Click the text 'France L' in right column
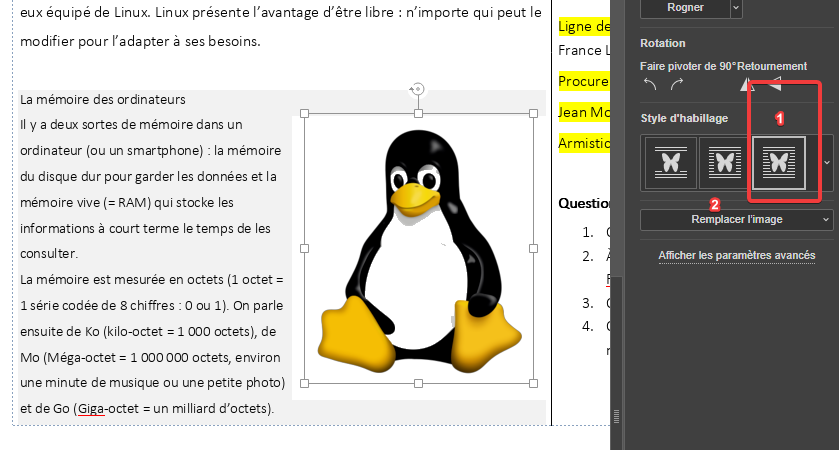839x450 pixels. pyautogui.click(x=584, y=50)
